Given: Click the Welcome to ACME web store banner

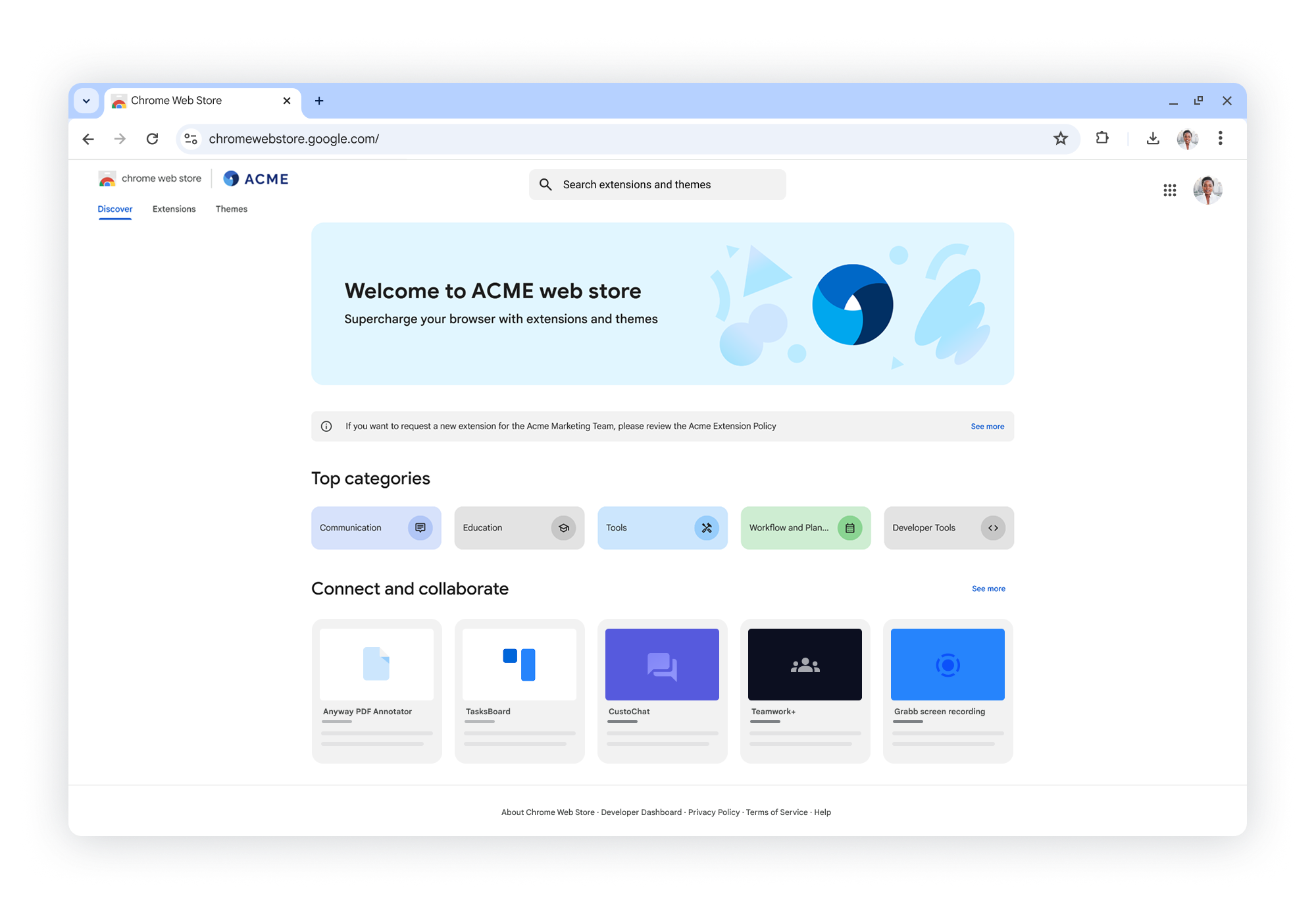Looking at the screenshot, I should 663,303.
